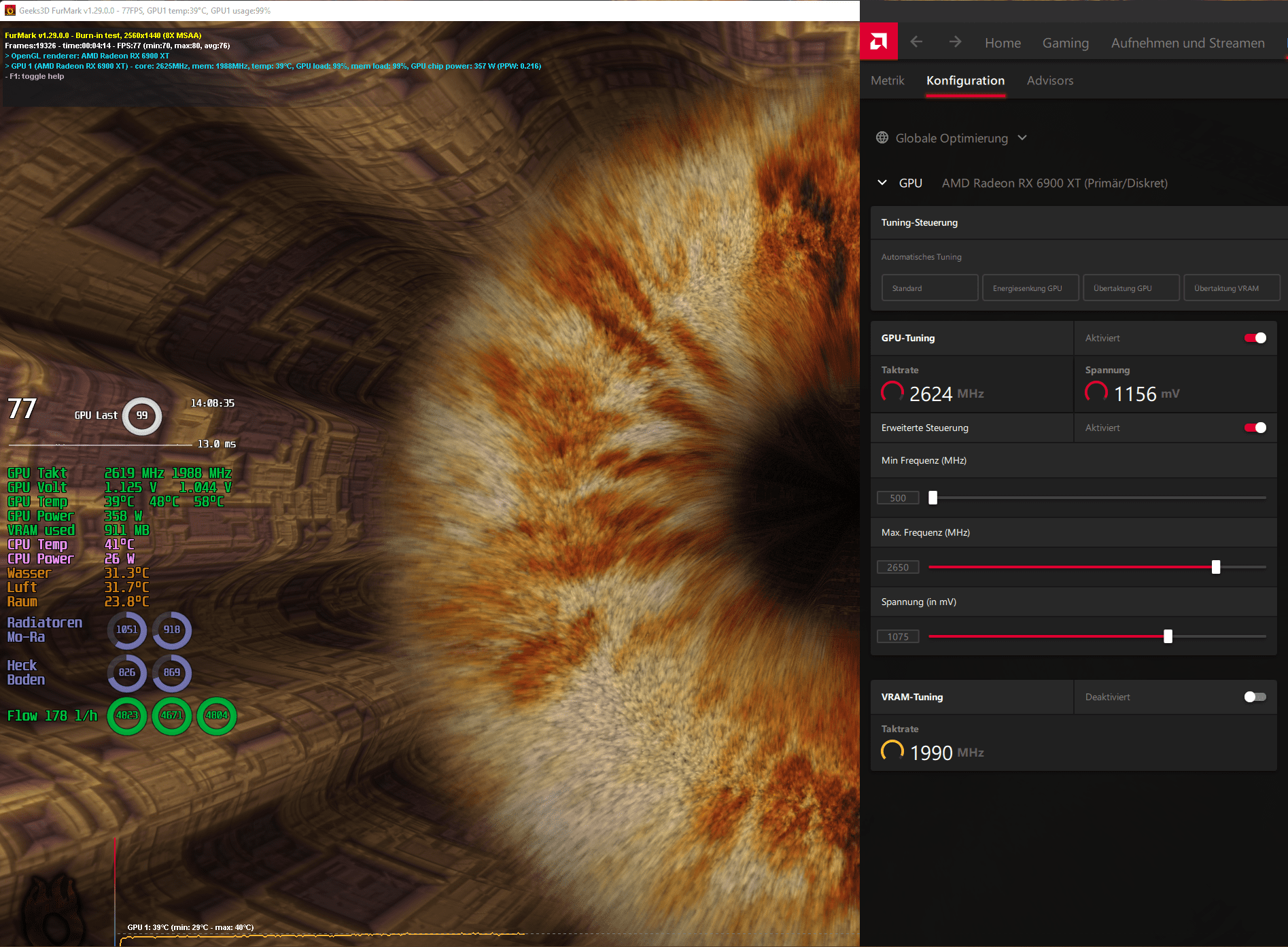The image size is (1288, 947).
Task: Switch to the Metrik tab
Action: coord(887,80)
